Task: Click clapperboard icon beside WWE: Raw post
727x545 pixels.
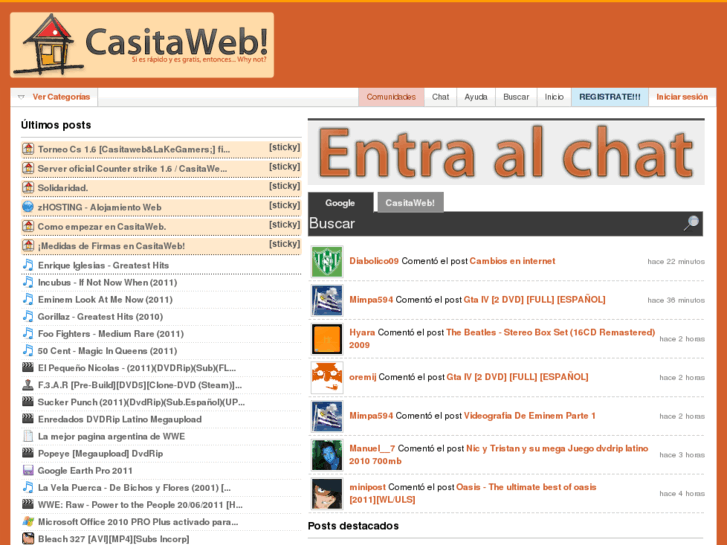Action: (28, 505)
